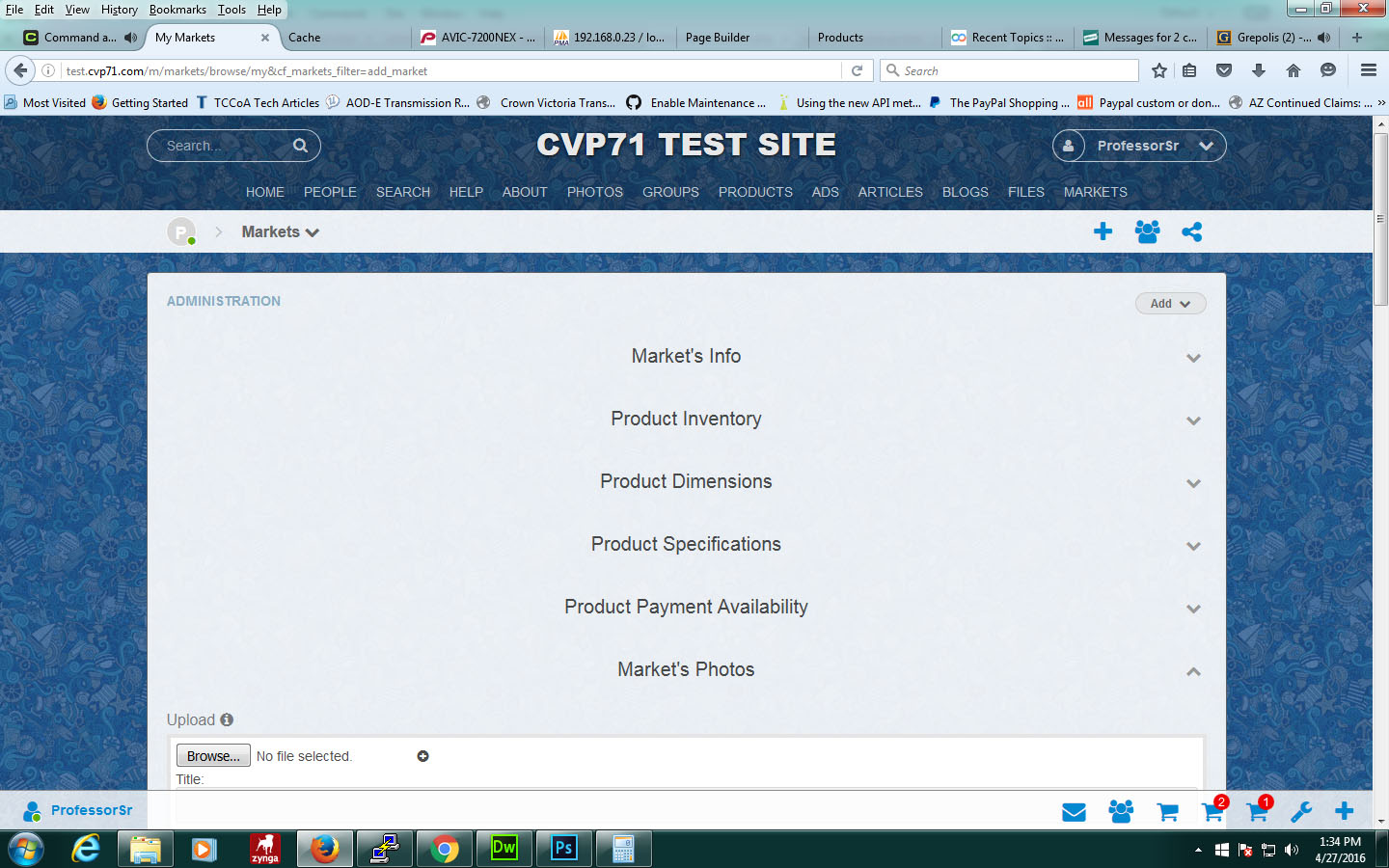1389x868 pixels.
Task: Click the Firefox URL address bar
Action: [x=449, y=70]
